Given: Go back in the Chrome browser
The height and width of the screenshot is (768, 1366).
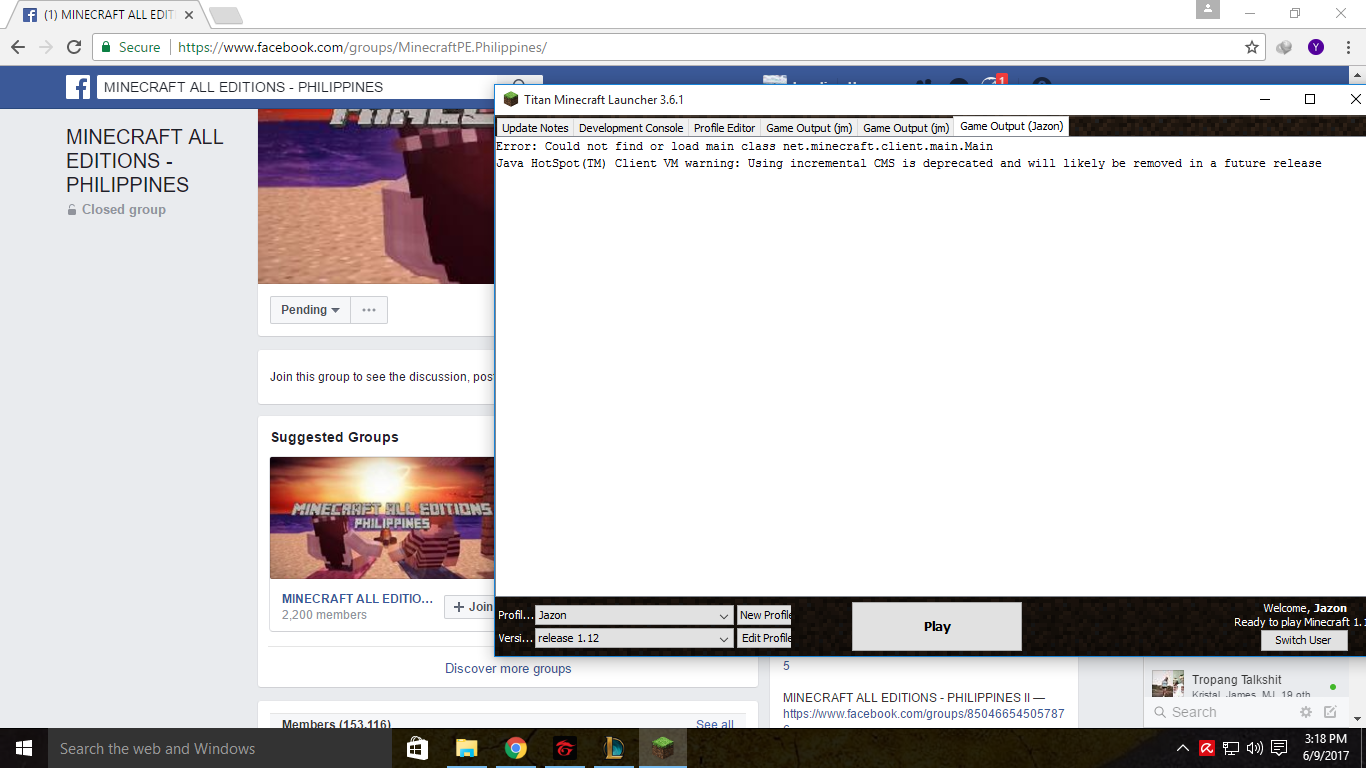Looking at the screenshot, I should tap(18, 47).
